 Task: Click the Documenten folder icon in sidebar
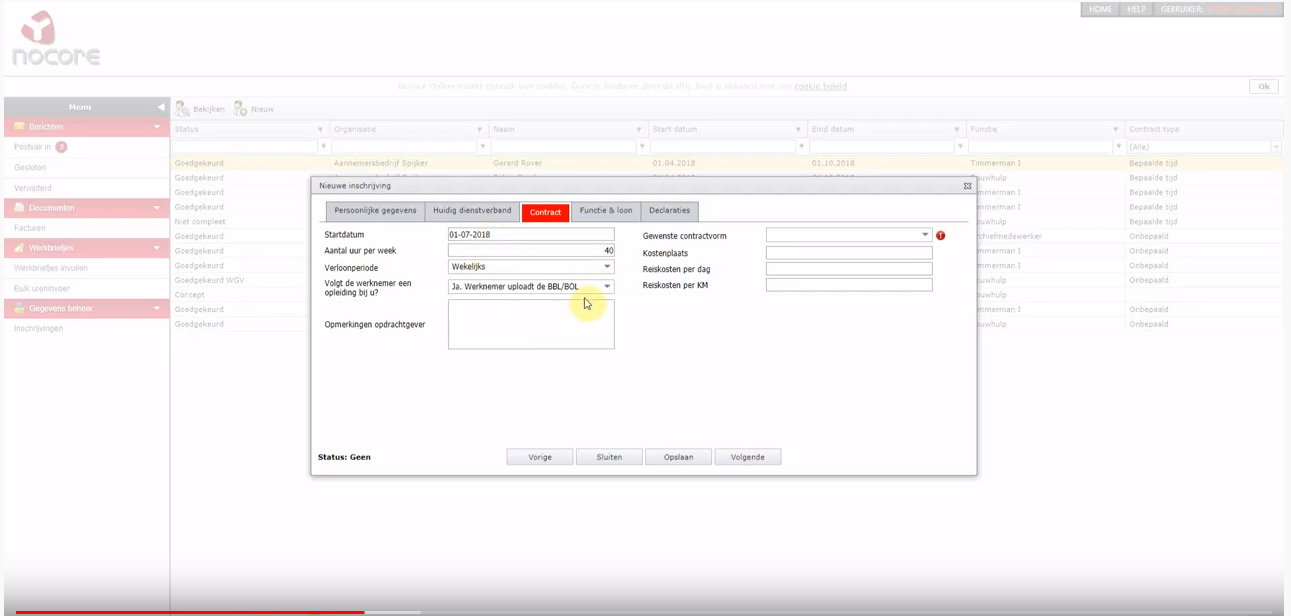click(19, 207)
